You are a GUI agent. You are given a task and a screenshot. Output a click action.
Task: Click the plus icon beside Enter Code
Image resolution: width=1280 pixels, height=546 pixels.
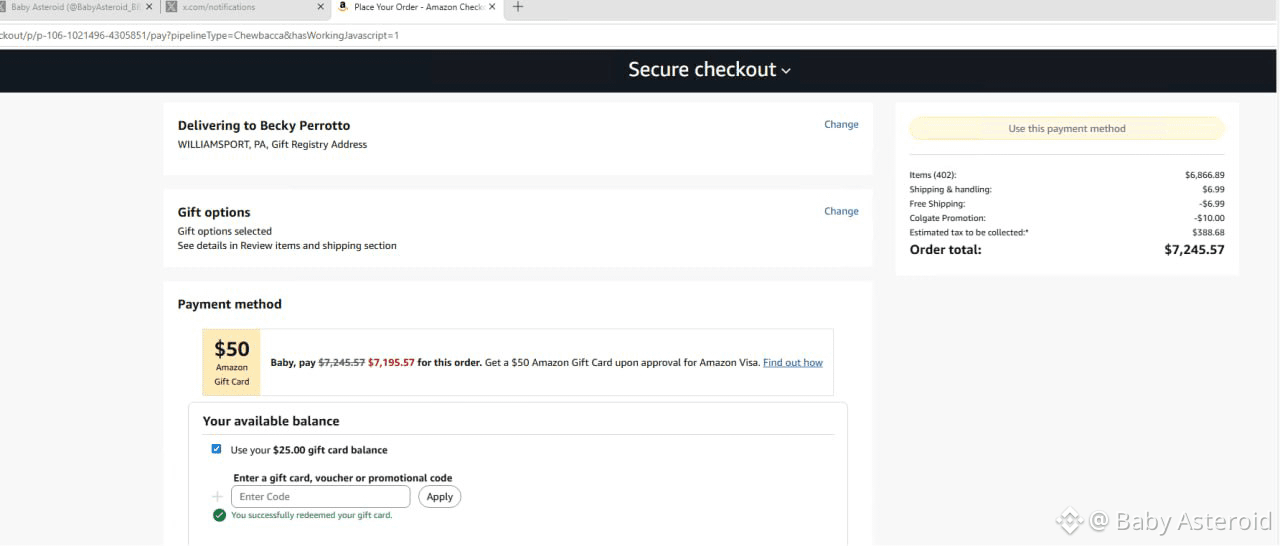click(217, 497)
